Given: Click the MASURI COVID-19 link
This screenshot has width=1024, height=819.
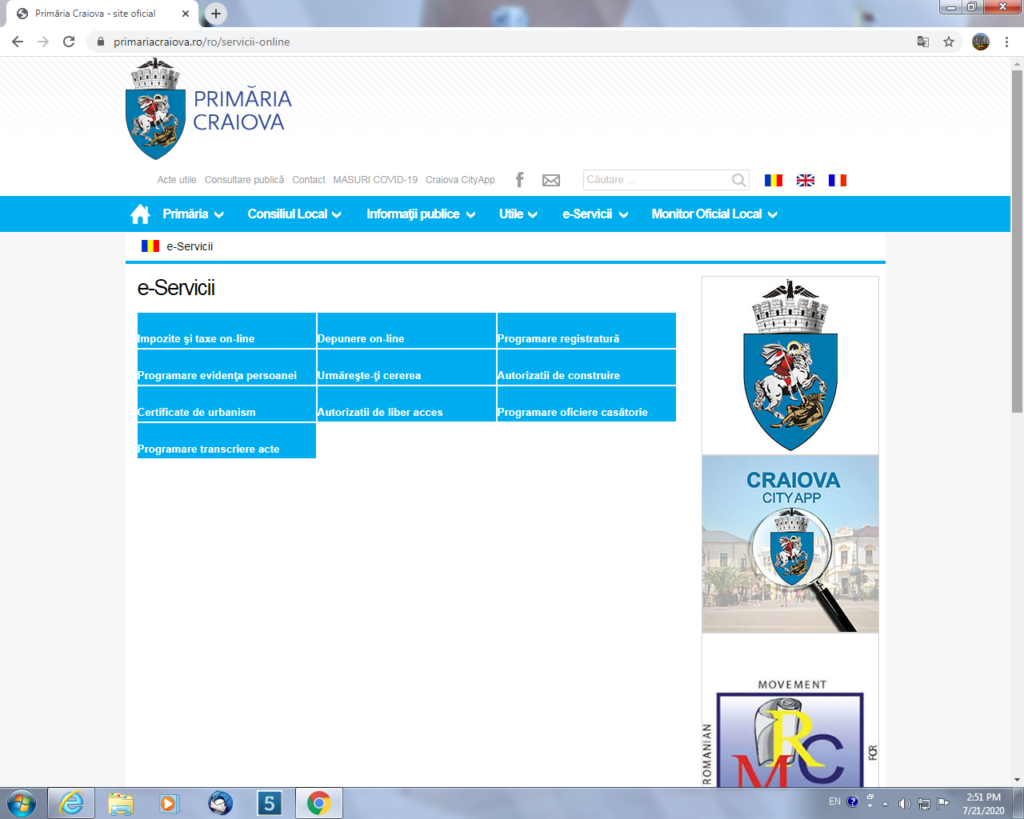Looking at the screenshot, I should click(375, 180).
